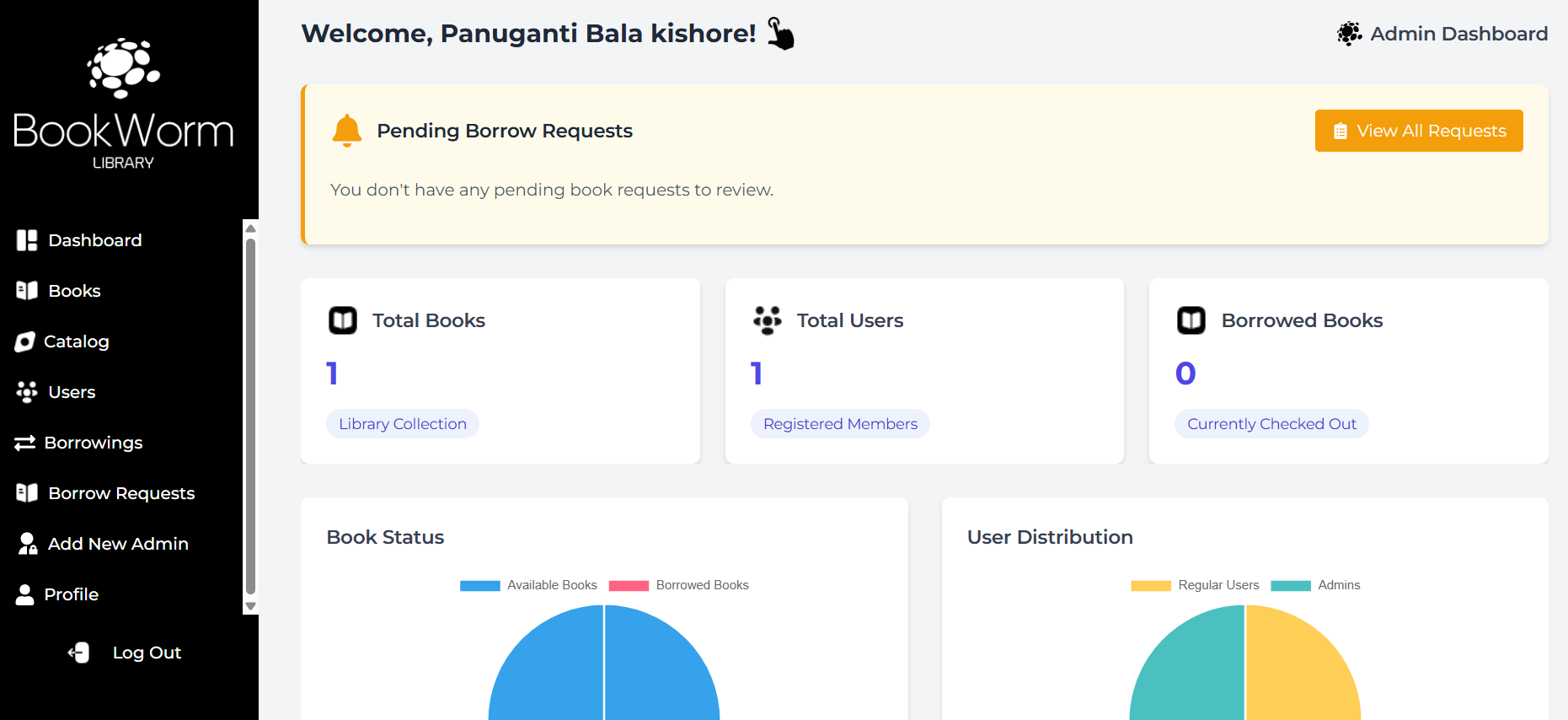The width and height of the screenshot is (1568, 720).
Task: Click the Borrowed Books count value 0
Action: pyautogui.click(x=1185, y=373)
